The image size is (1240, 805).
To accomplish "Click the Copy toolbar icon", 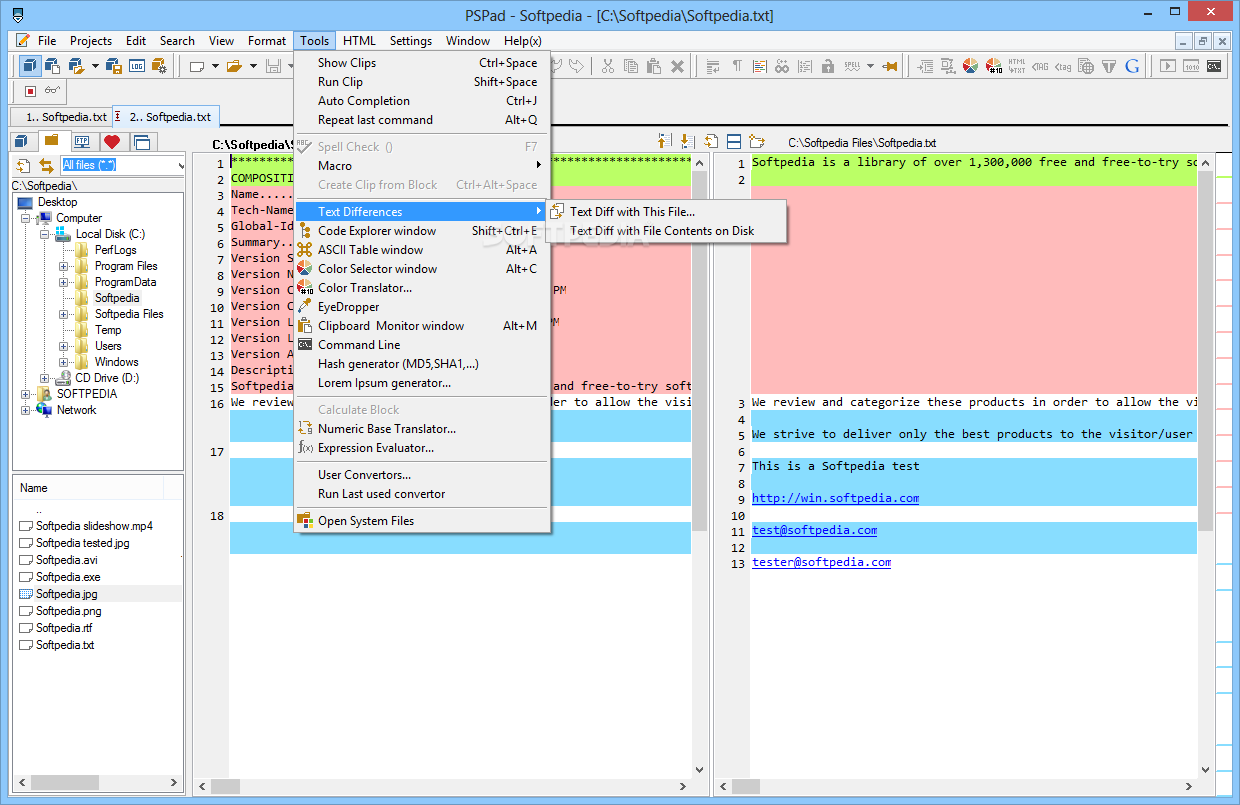I will [x=631, y=66].
